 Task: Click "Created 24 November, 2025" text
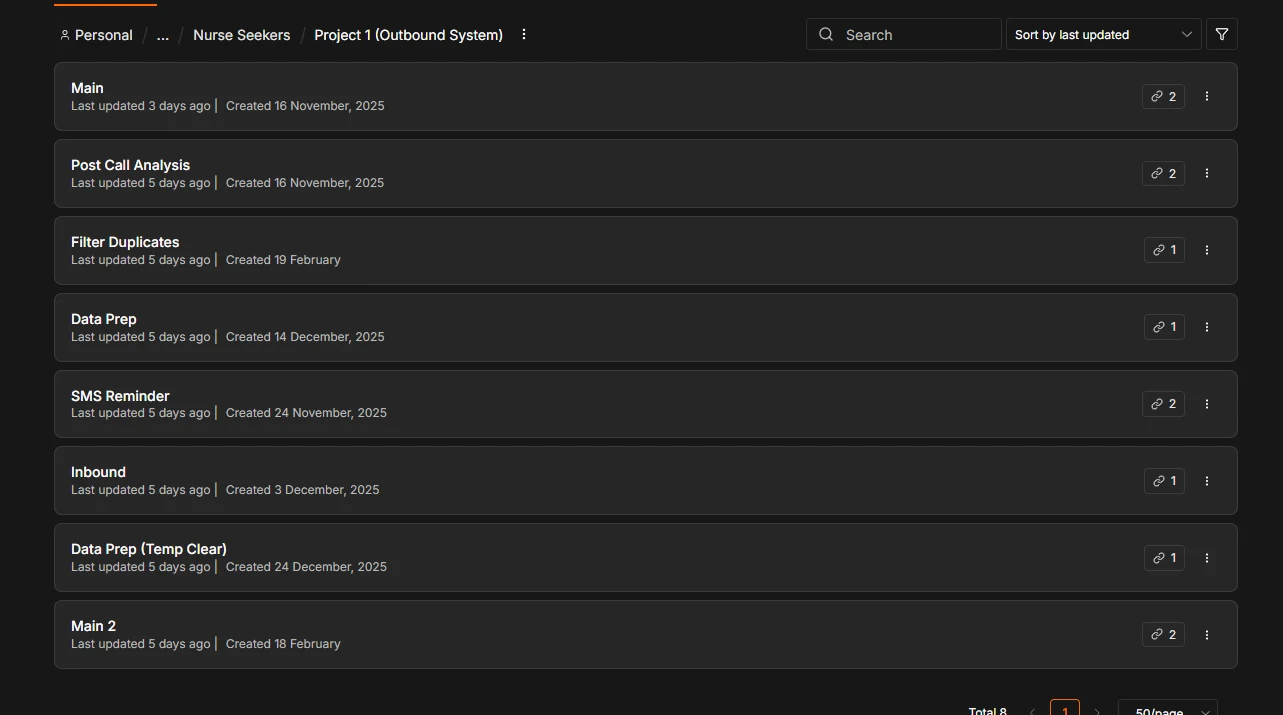point(306,413)
